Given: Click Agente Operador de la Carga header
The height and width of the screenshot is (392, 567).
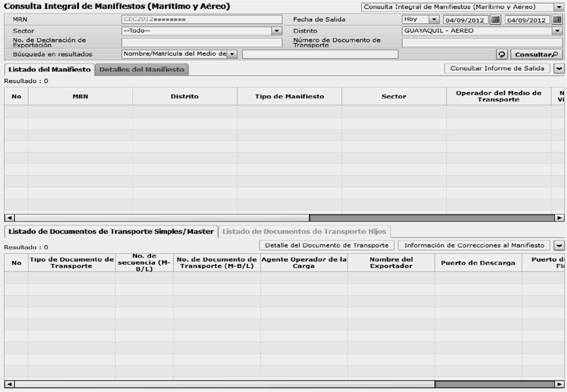Looking at the screenshot, I should [304, 263].
